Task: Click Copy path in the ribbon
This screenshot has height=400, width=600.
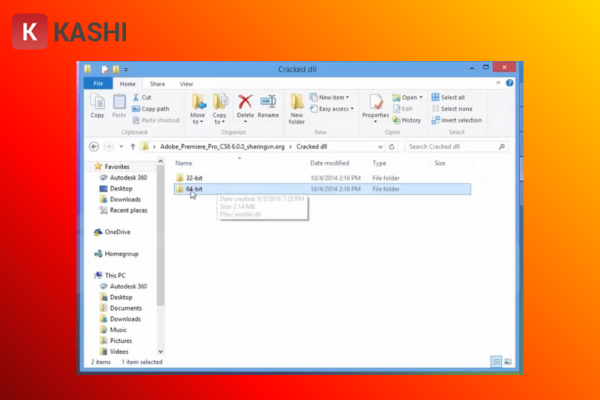Action: tap(151, 109)
